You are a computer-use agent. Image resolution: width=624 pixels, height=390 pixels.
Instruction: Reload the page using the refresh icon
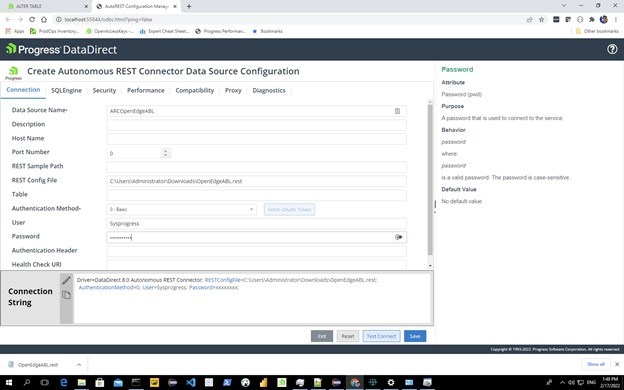[x=32, y=20]
